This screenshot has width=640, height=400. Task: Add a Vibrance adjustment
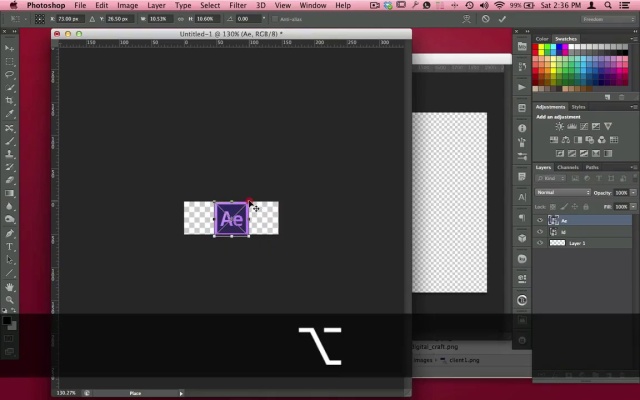point(608,127)
